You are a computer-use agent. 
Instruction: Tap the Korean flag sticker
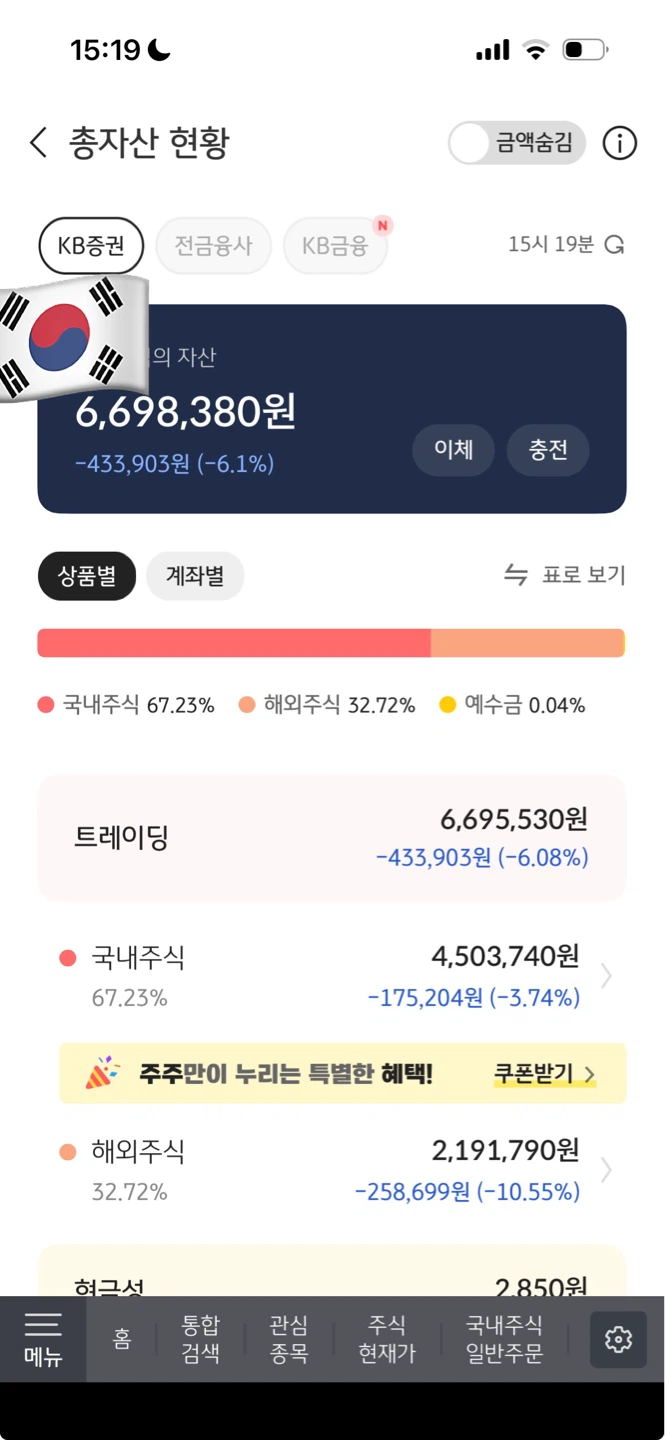pyautogui.click(x=73, y=336)
